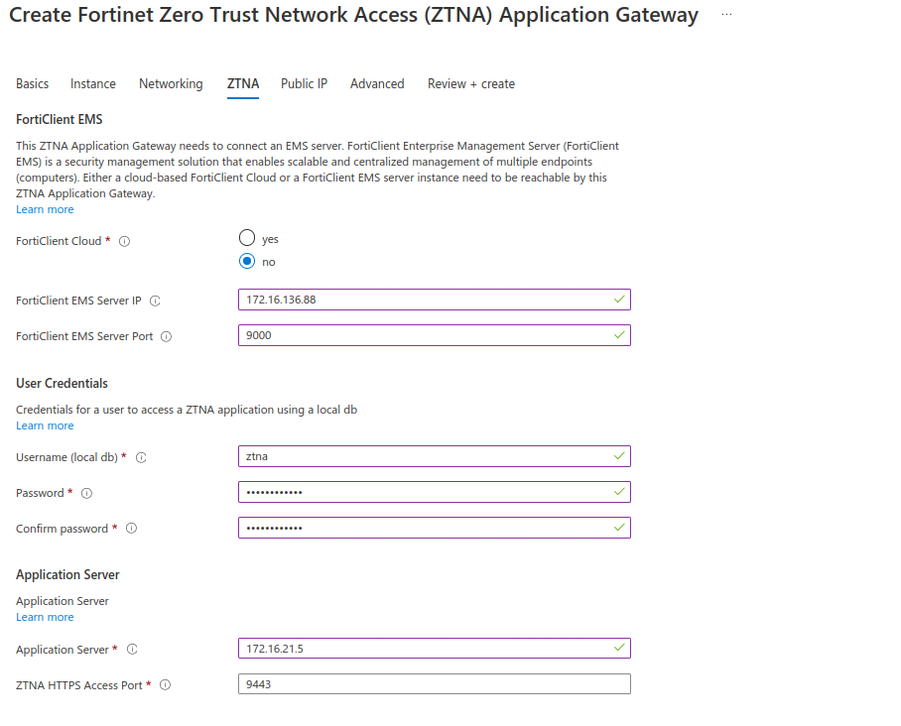Open the FortiClient Cloud info tooltip
The width and height of the screenshot is (901, 726).
(x=123, y=241)
